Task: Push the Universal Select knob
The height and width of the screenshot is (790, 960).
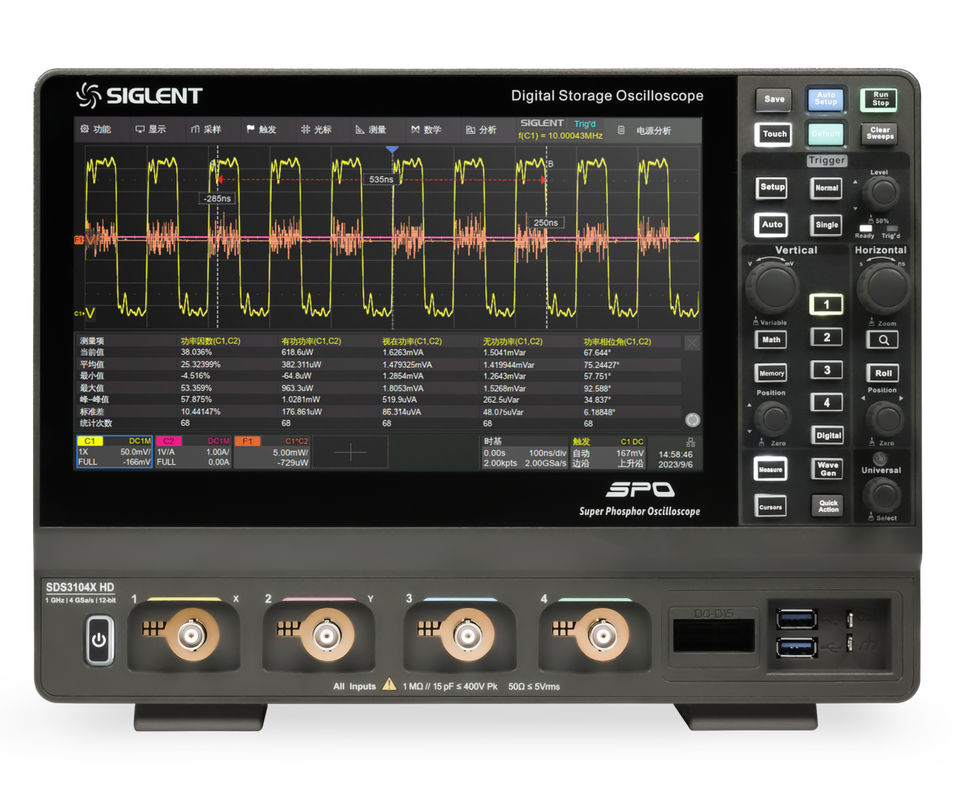Action: 882,495
